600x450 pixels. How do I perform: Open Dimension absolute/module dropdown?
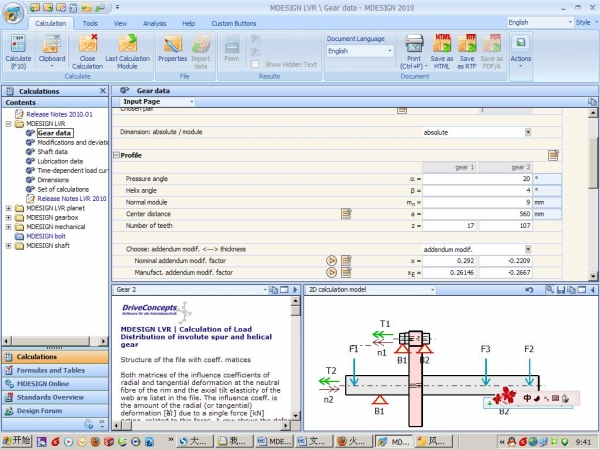528,132
